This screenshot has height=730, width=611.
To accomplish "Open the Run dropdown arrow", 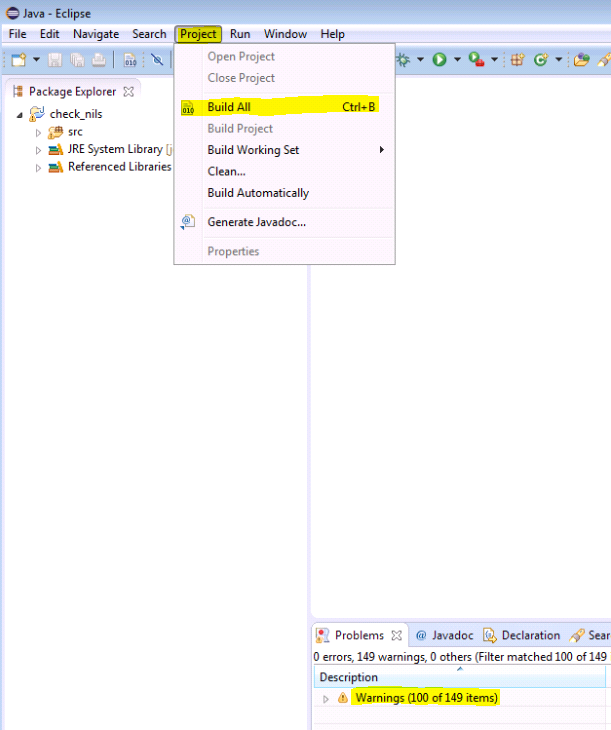I will pos(457,60).
